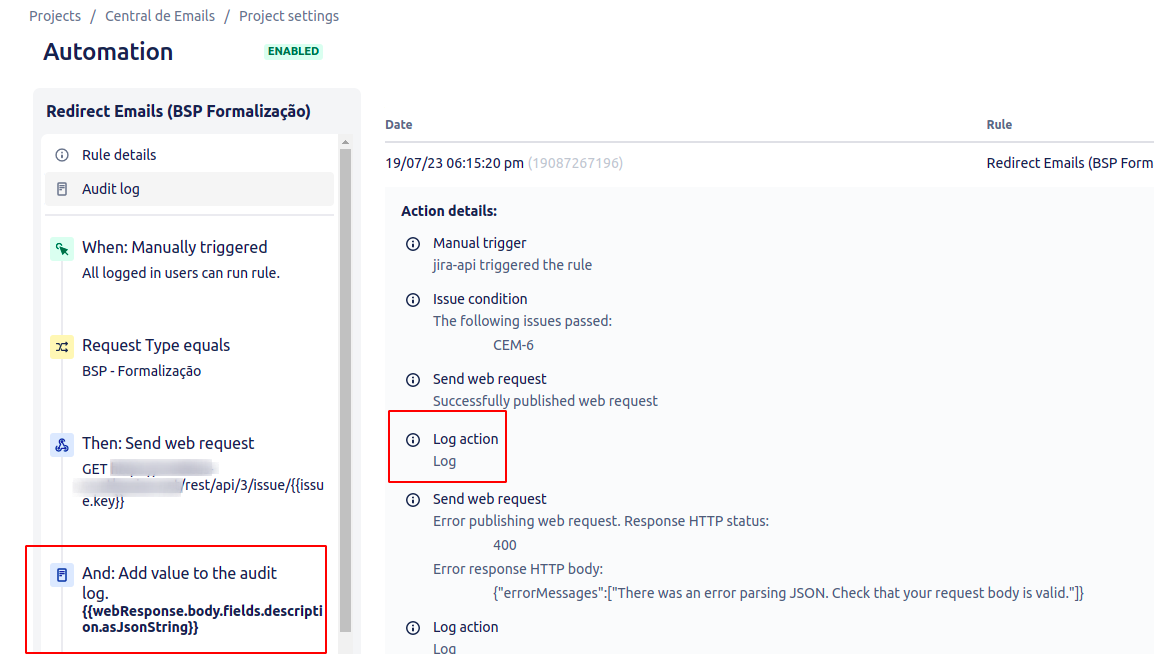Click the info icon next to Manual trigger entry

click(x=413, y=243)
